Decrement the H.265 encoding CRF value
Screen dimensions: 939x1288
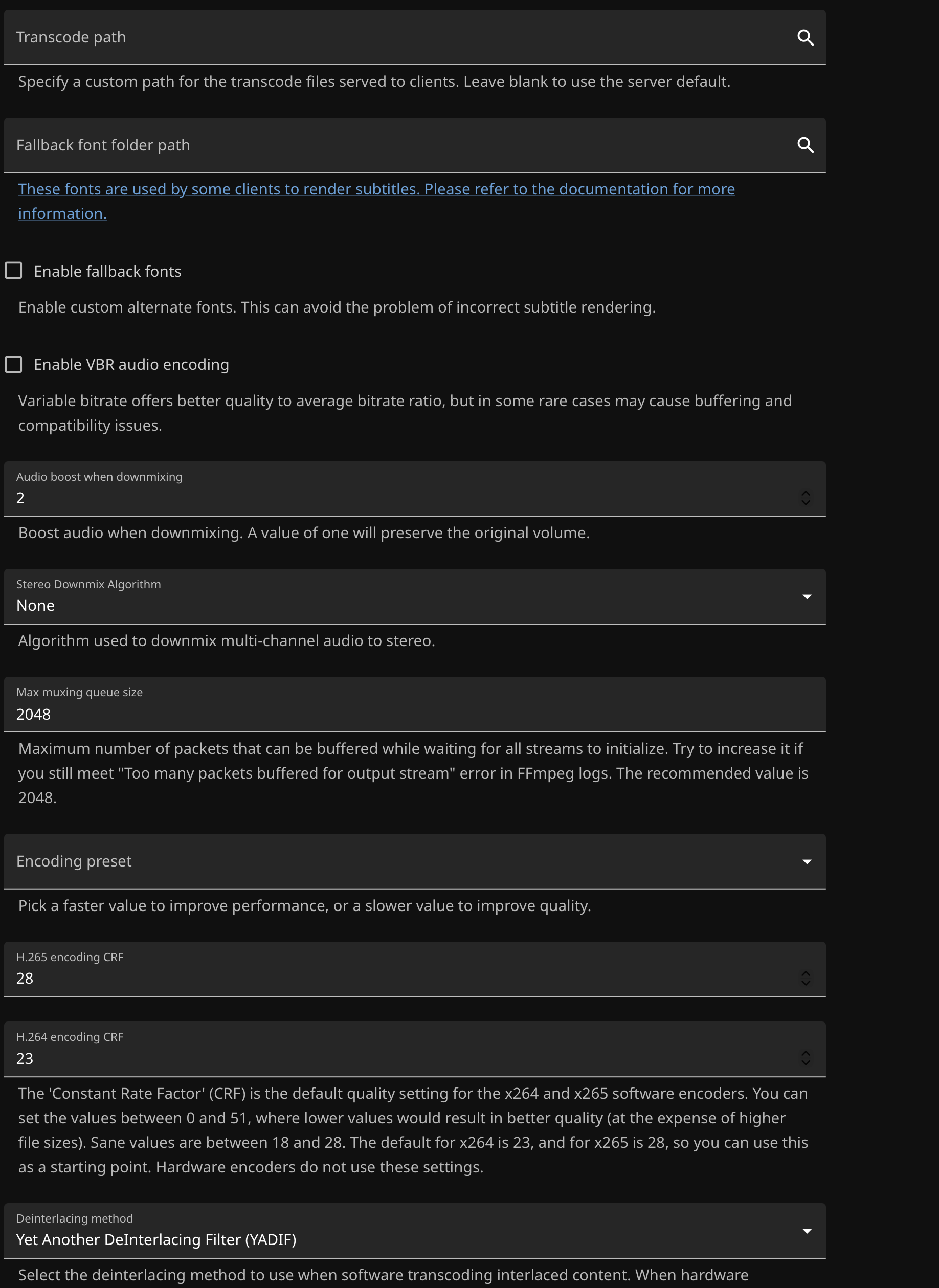(806, 983)
